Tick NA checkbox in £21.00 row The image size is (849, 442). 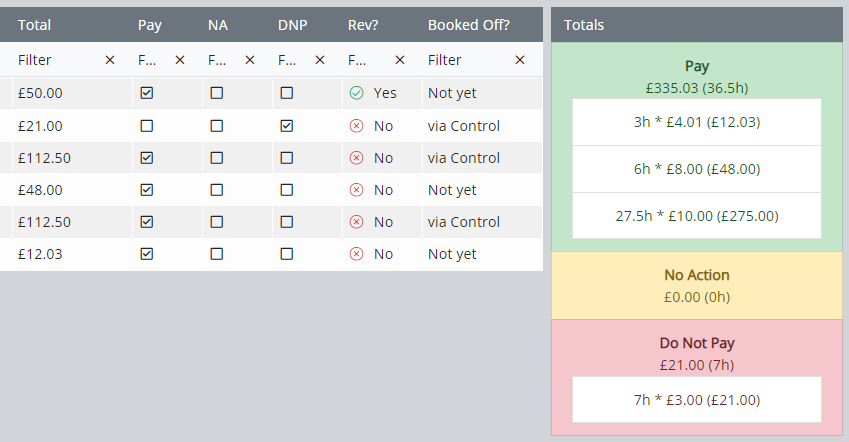coord(217,126)
